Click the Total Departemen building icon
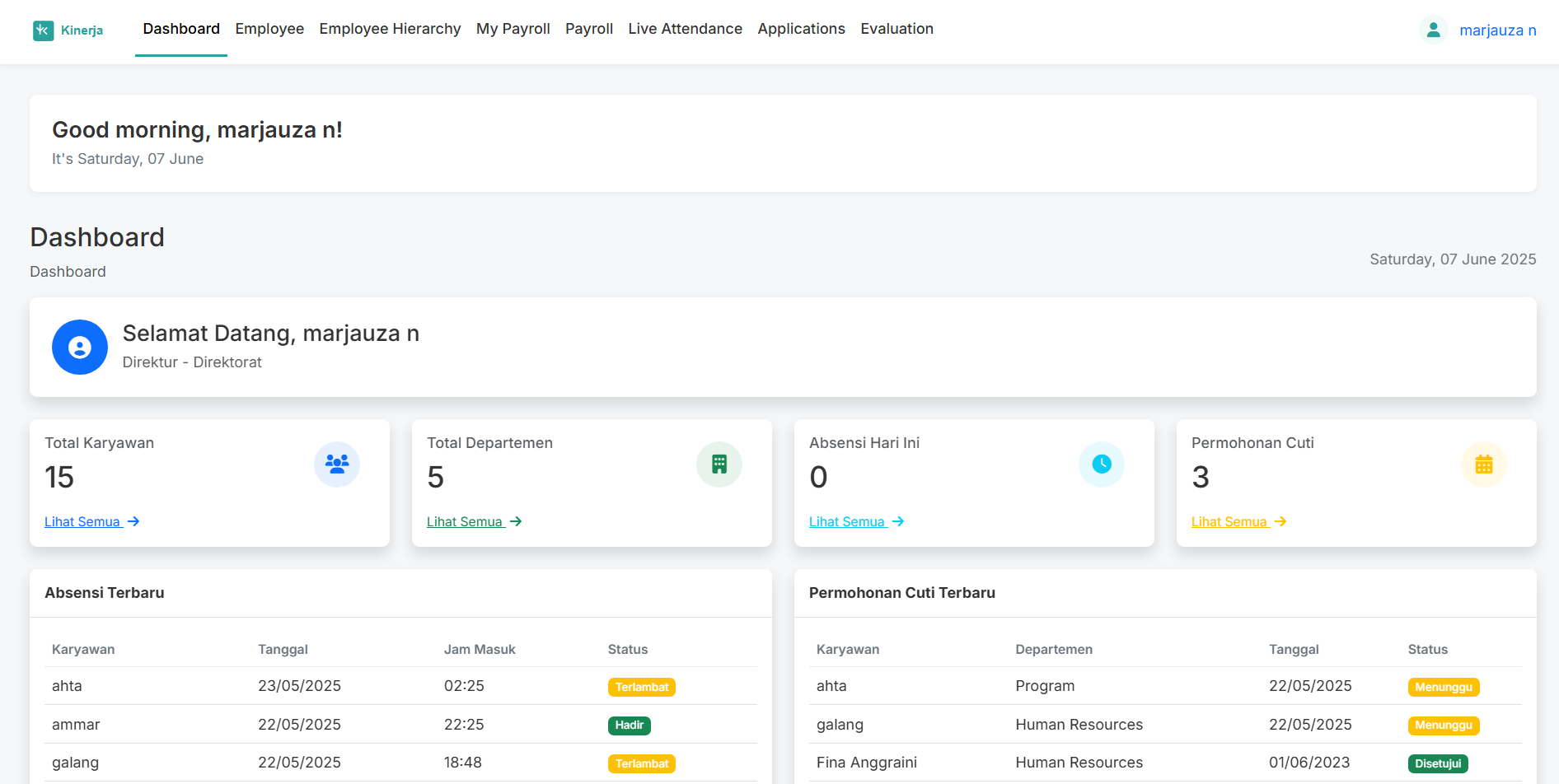 coord(719,464)
